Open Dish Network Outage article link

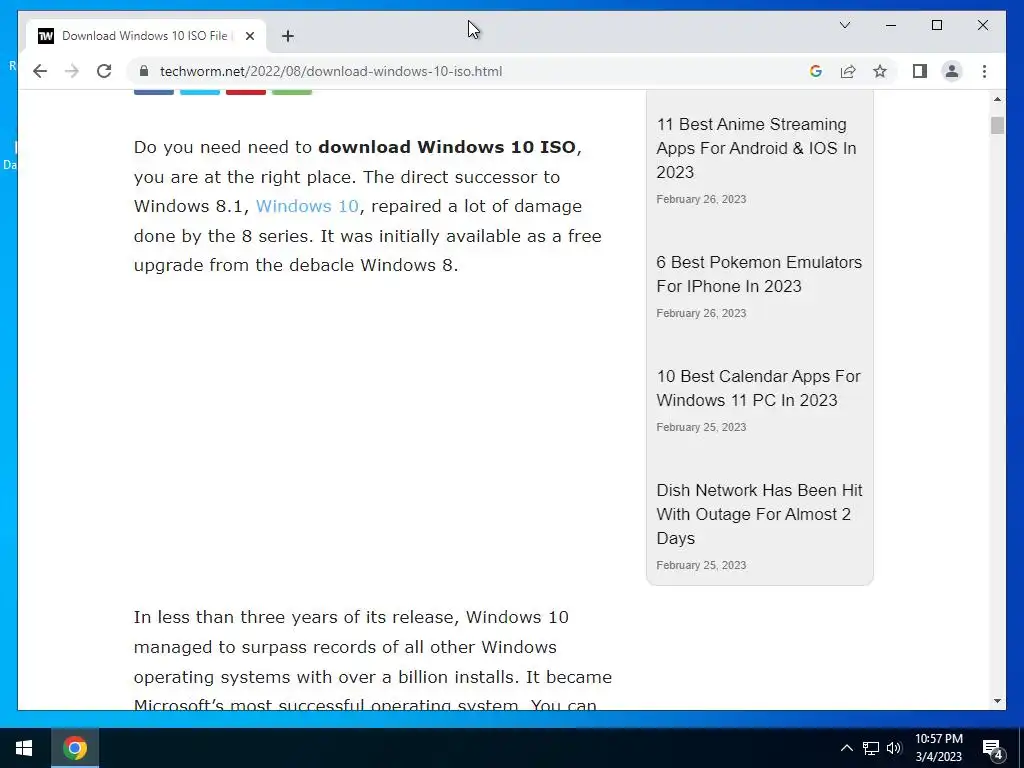pos(759,515)
